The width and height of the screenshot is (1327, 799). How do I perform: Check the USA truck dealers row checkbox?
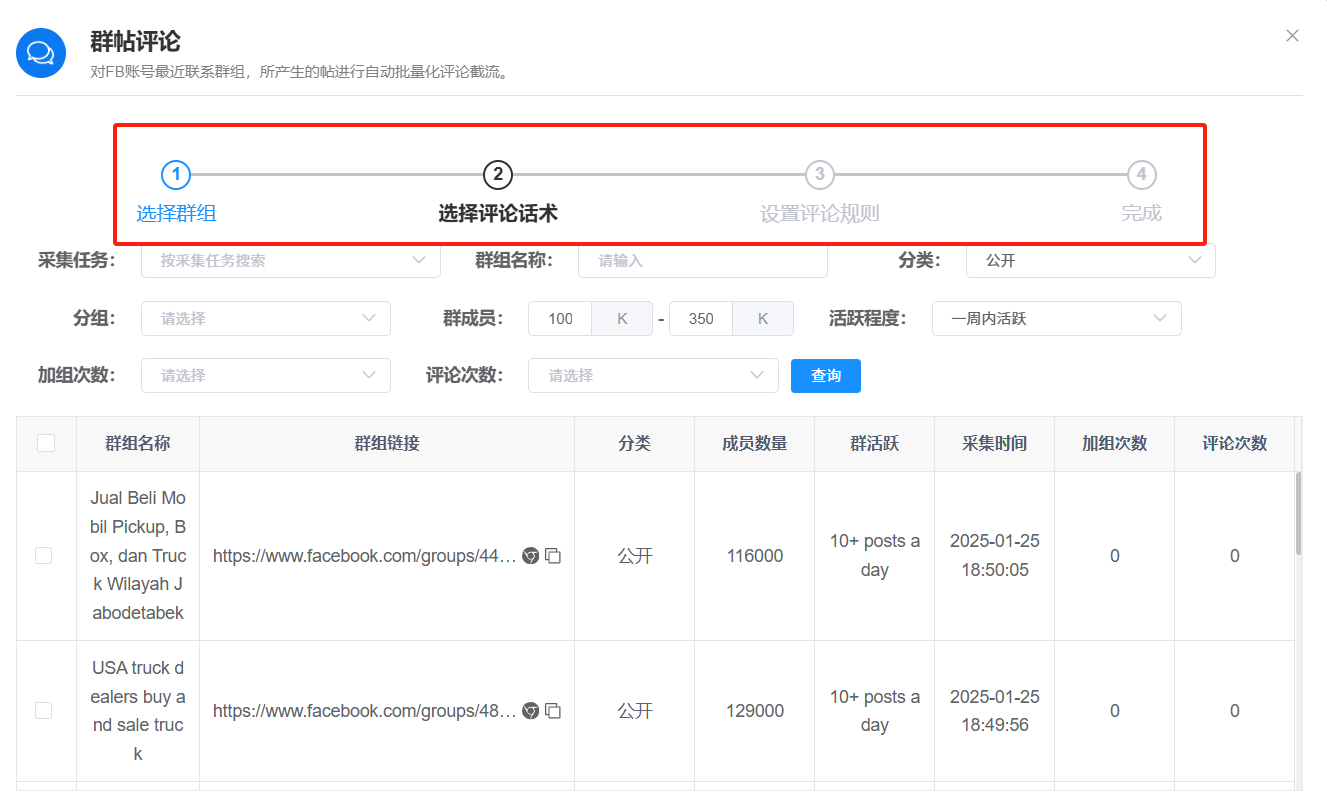click(44, 710)
